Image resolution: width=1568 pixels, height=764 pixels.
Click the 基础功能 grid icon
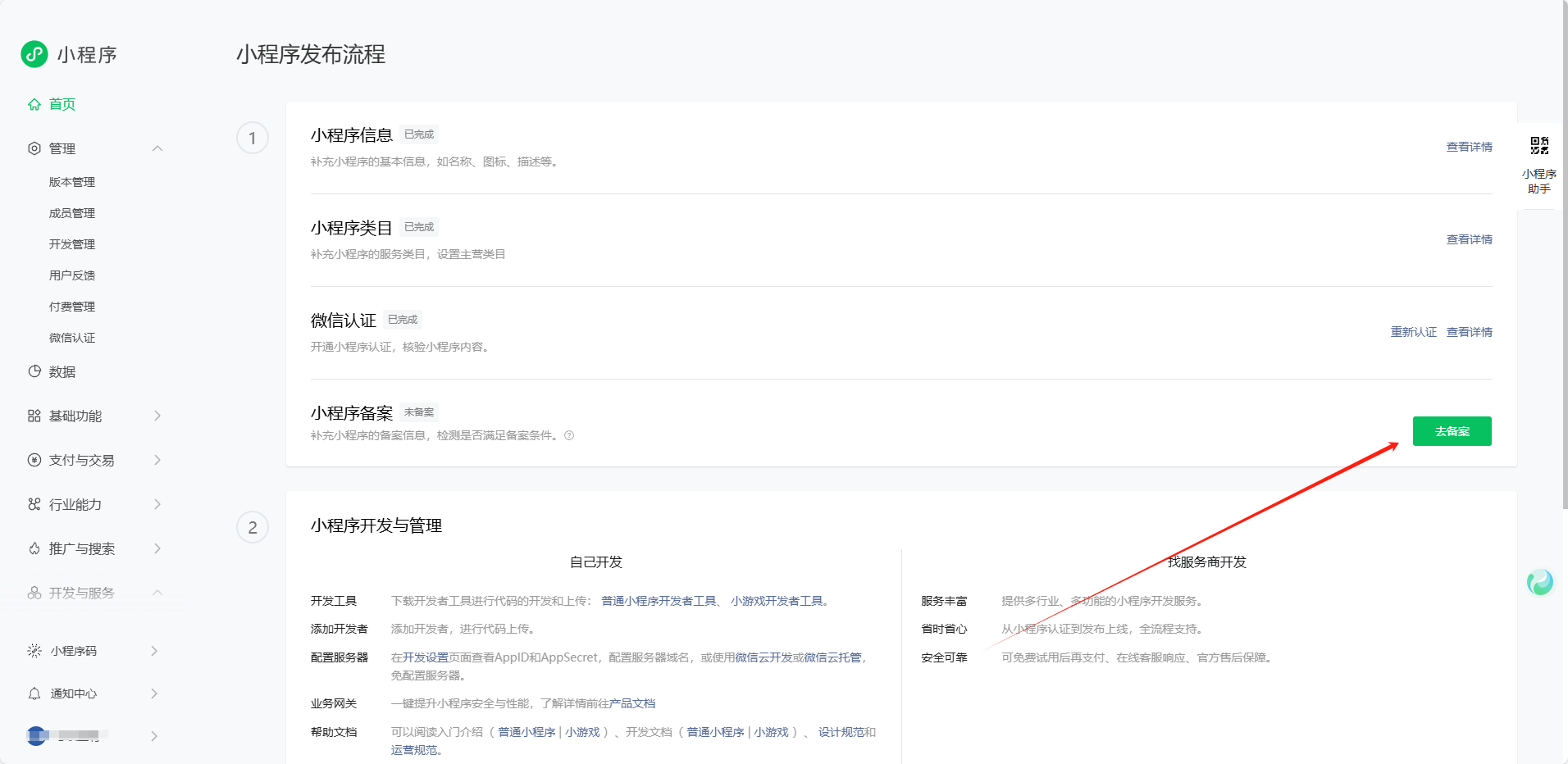(34, 416)
